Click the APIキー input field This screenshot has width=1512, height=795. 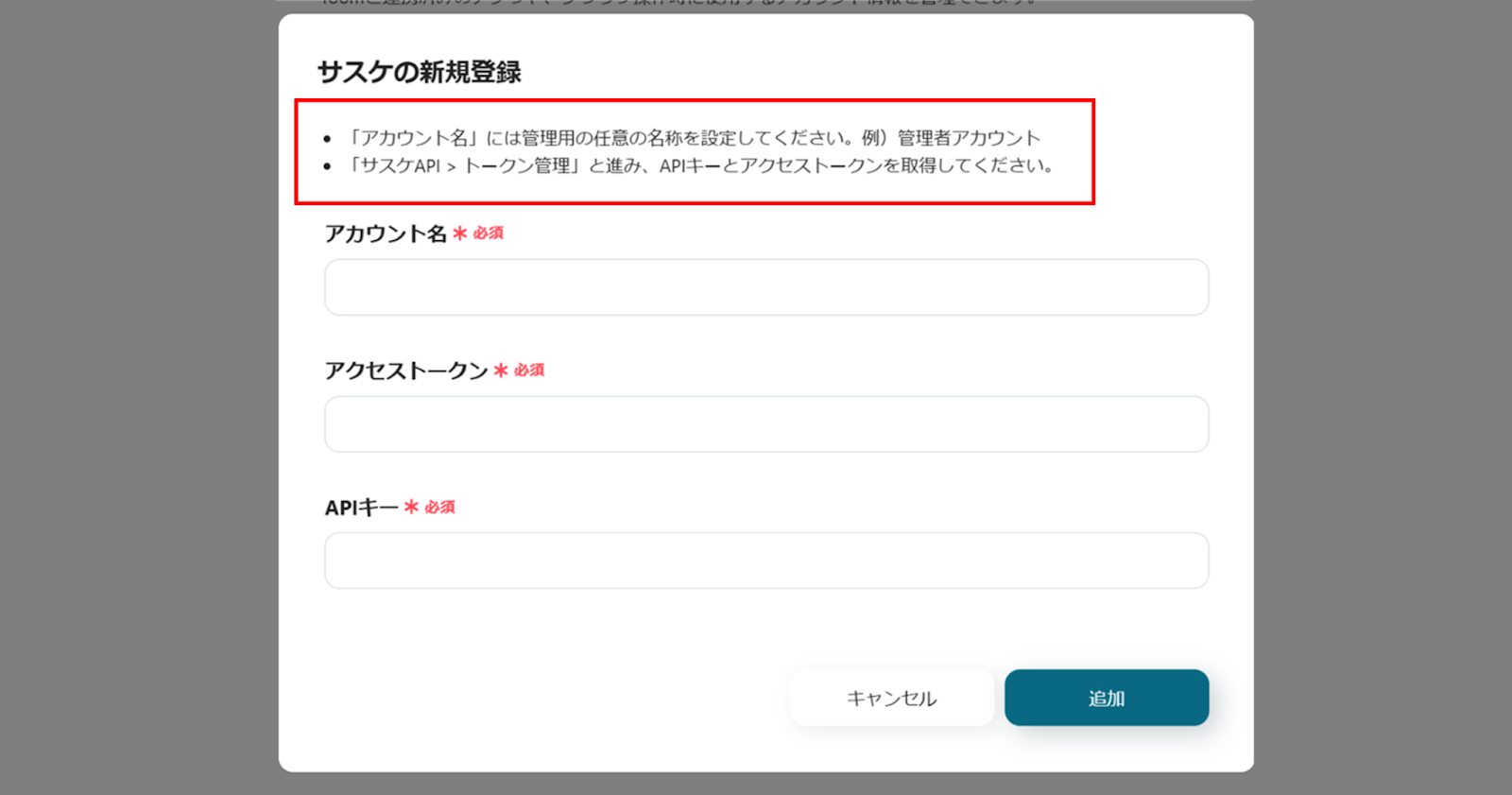pyautogui.click(x=766, y=561)
